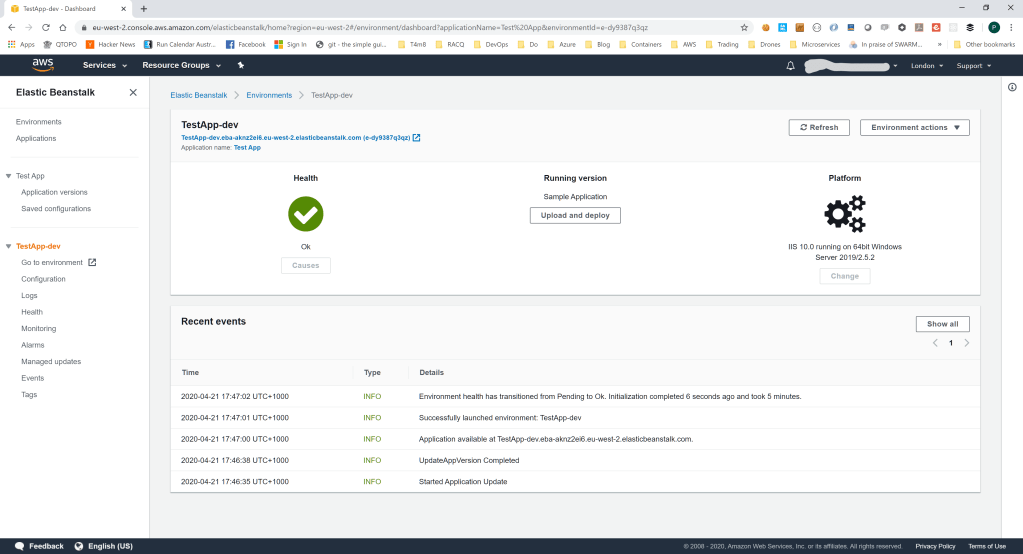Screen dimensions: 1023x554
Task: Open the Other bookmarks folder
Action: [984, 44]
